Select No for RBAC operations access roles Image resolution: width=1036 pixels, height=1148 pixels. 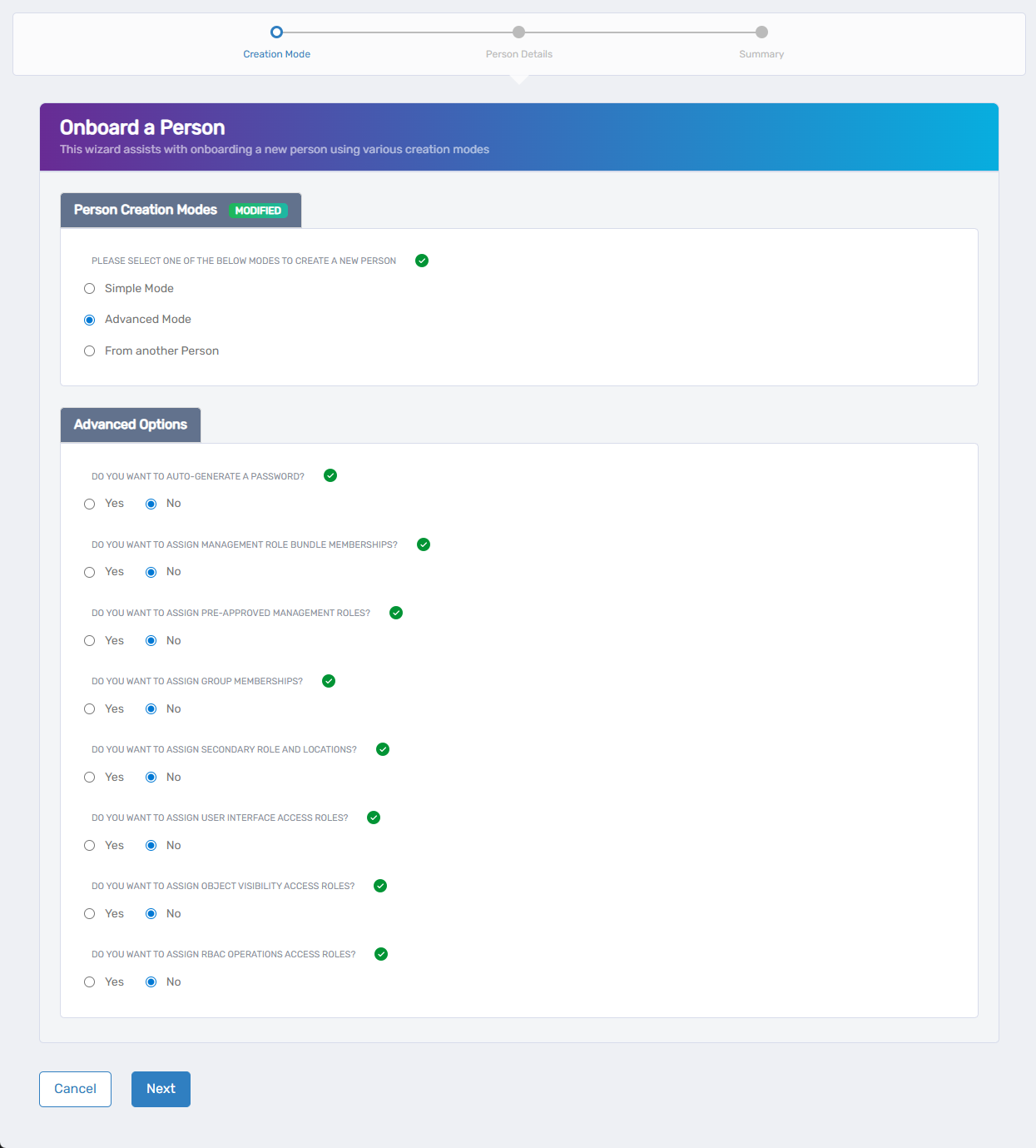click(151, 982)
